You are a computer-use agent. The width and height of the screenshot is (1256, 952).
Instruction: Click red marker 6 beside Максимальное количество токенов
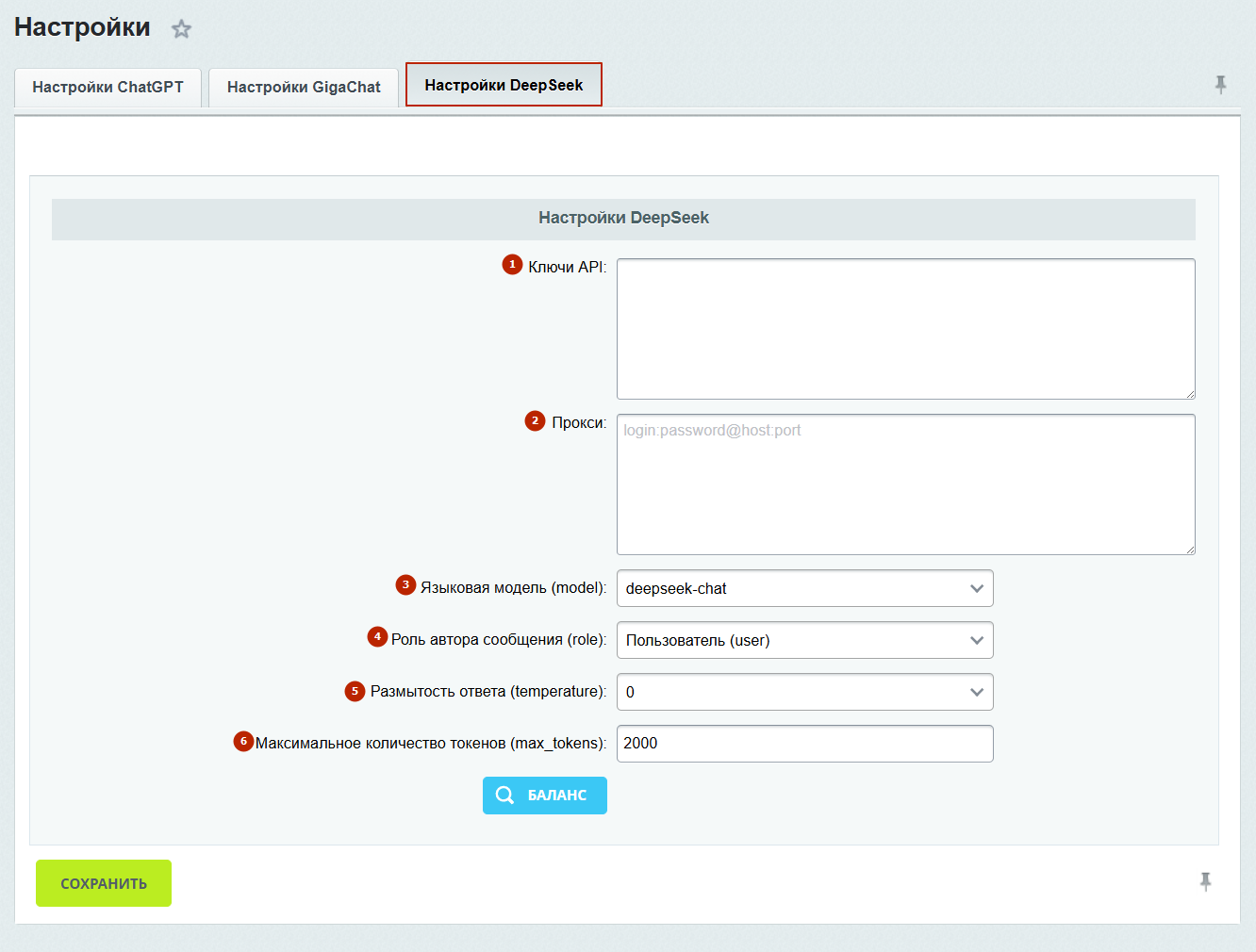pyautogui.click(x=243, y=742)
